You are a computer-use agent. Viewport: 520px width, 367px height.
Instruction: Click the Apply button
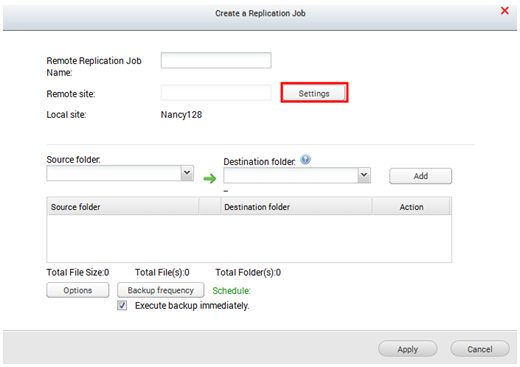pyautogui.click(x=408, y=349)
